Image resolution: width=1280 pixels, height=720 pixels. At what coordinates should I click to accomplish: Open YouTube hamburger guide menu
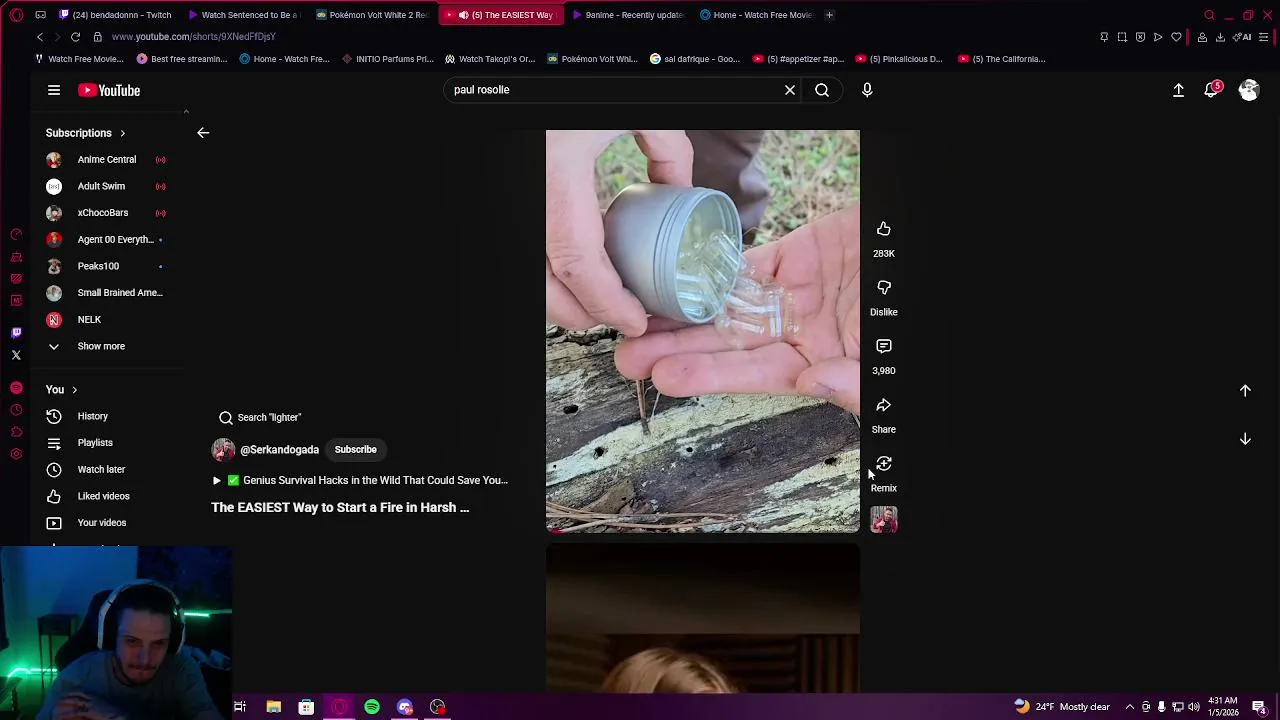pos(54,90)
